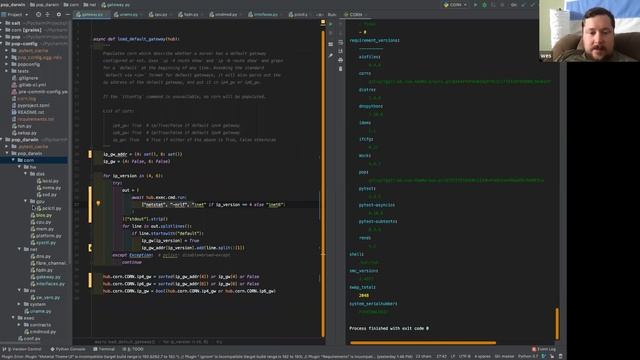Click the run-with-coverage icon in top toolbar
The height and width of the screenshot is (360, 640).
coord(493,5)
